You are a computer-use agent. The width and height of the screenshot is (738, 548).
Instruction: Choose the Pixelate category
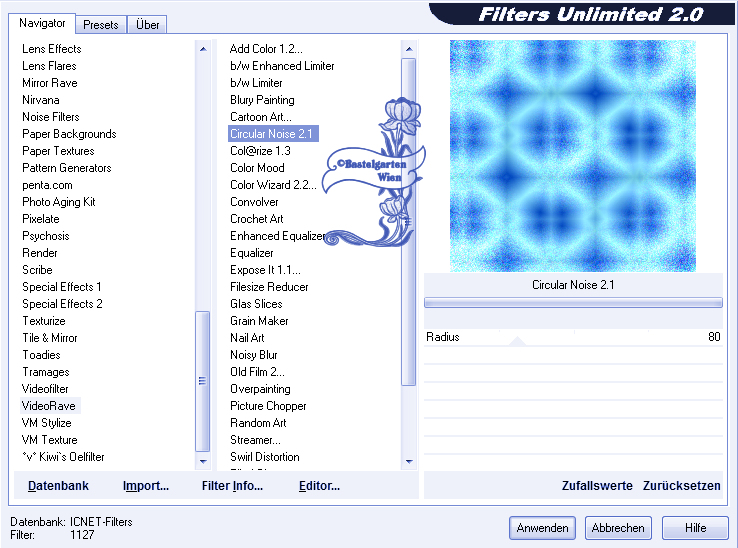tap(40, 219)
